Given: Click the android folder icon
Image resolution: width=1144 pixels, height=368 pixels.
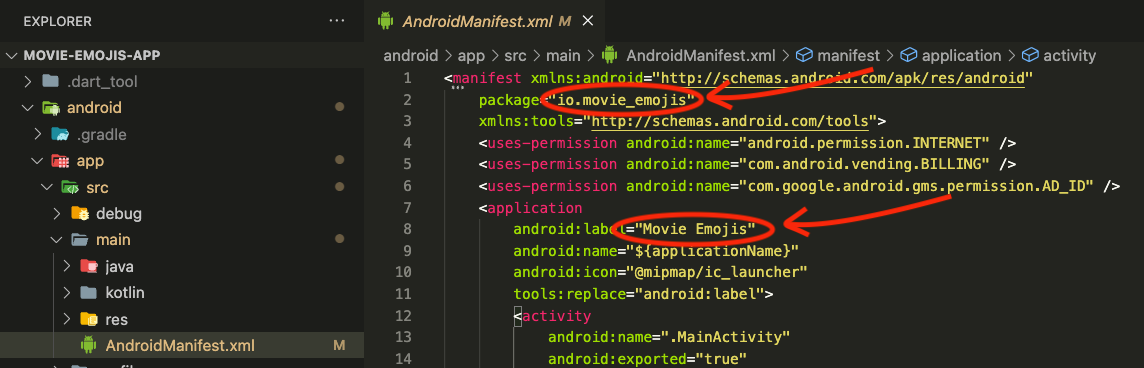Looking at the screenshot, I should point(50,108).
